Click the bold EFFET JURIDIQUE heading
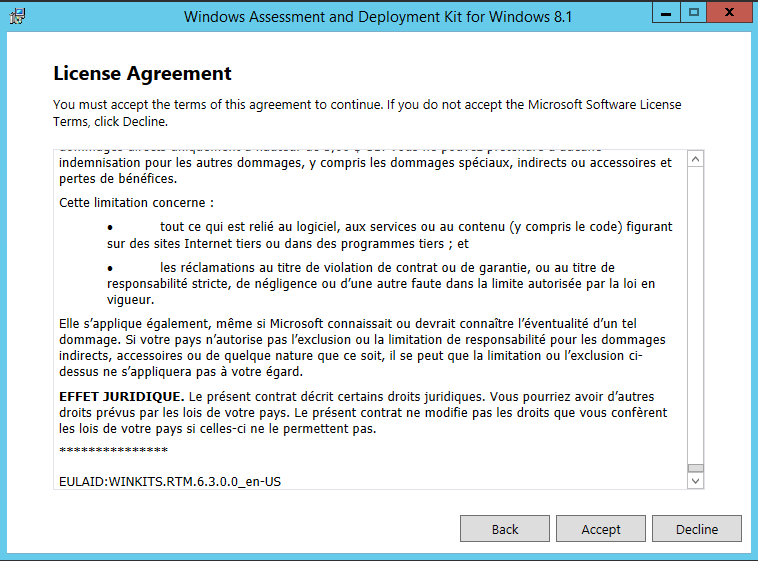This screenshot has height=561, width=758. coord(121,397)
